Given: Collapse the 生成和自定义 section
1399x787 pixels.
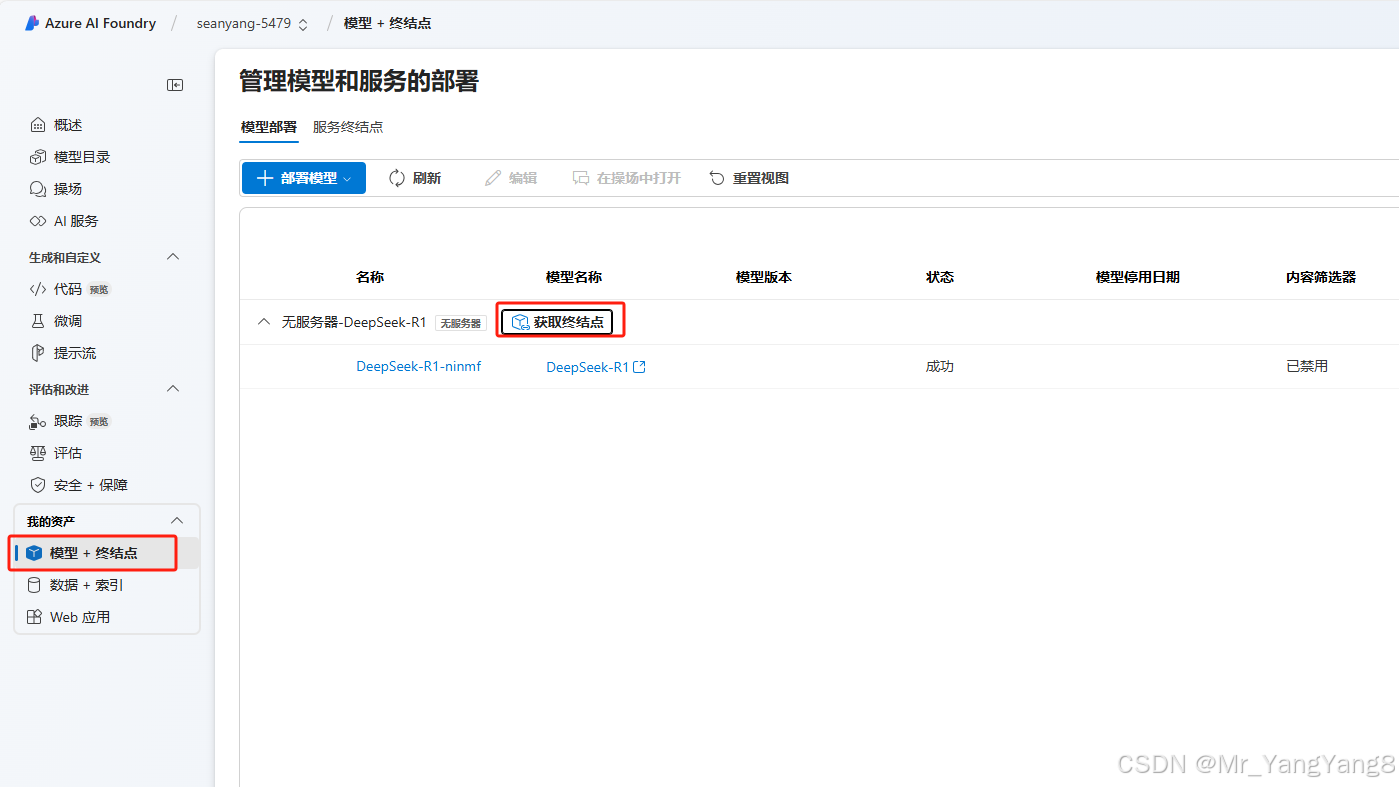Looking at the screenshot, I should coord(173,257).
